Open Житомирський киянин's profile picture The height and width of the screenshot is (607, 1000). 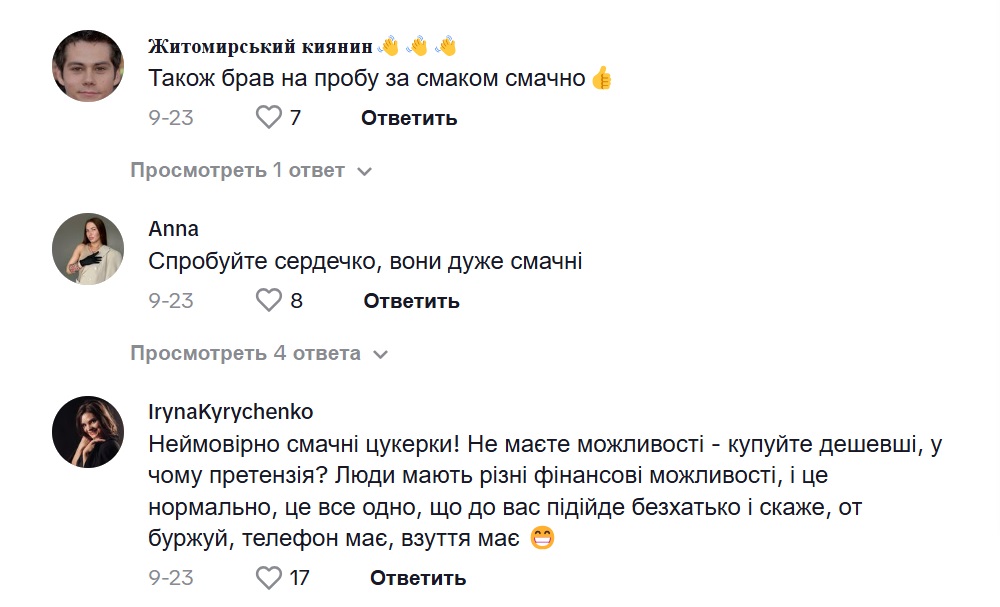click(88, 65)
